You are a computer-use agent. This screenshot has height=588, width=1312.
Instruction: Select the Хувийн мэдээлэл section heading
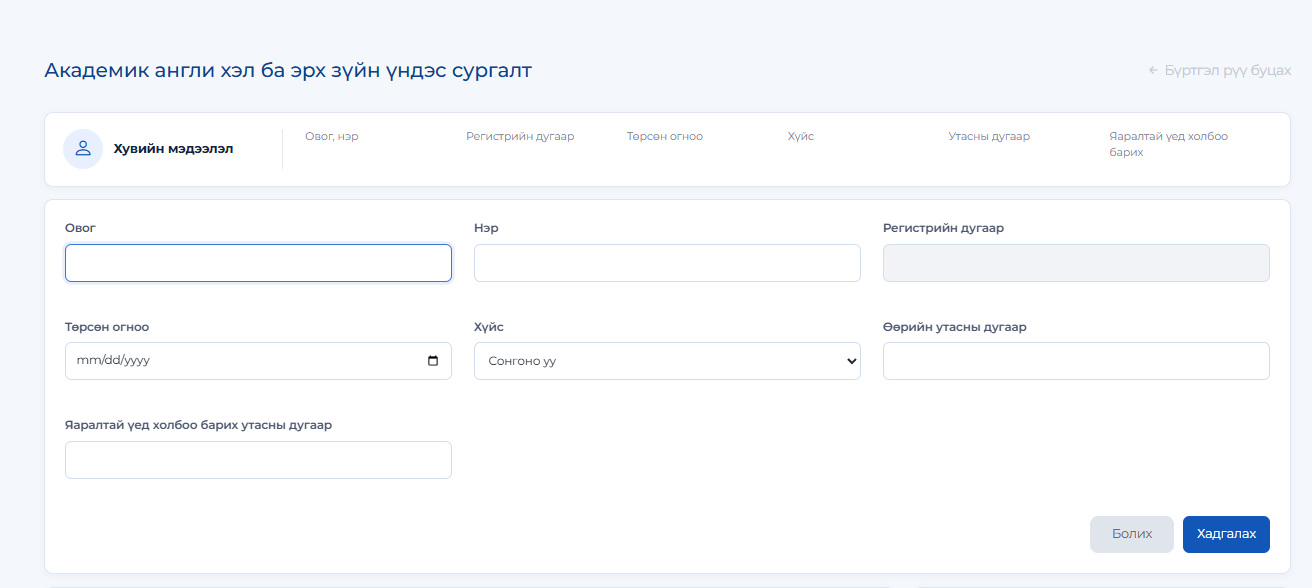point(173,149)
